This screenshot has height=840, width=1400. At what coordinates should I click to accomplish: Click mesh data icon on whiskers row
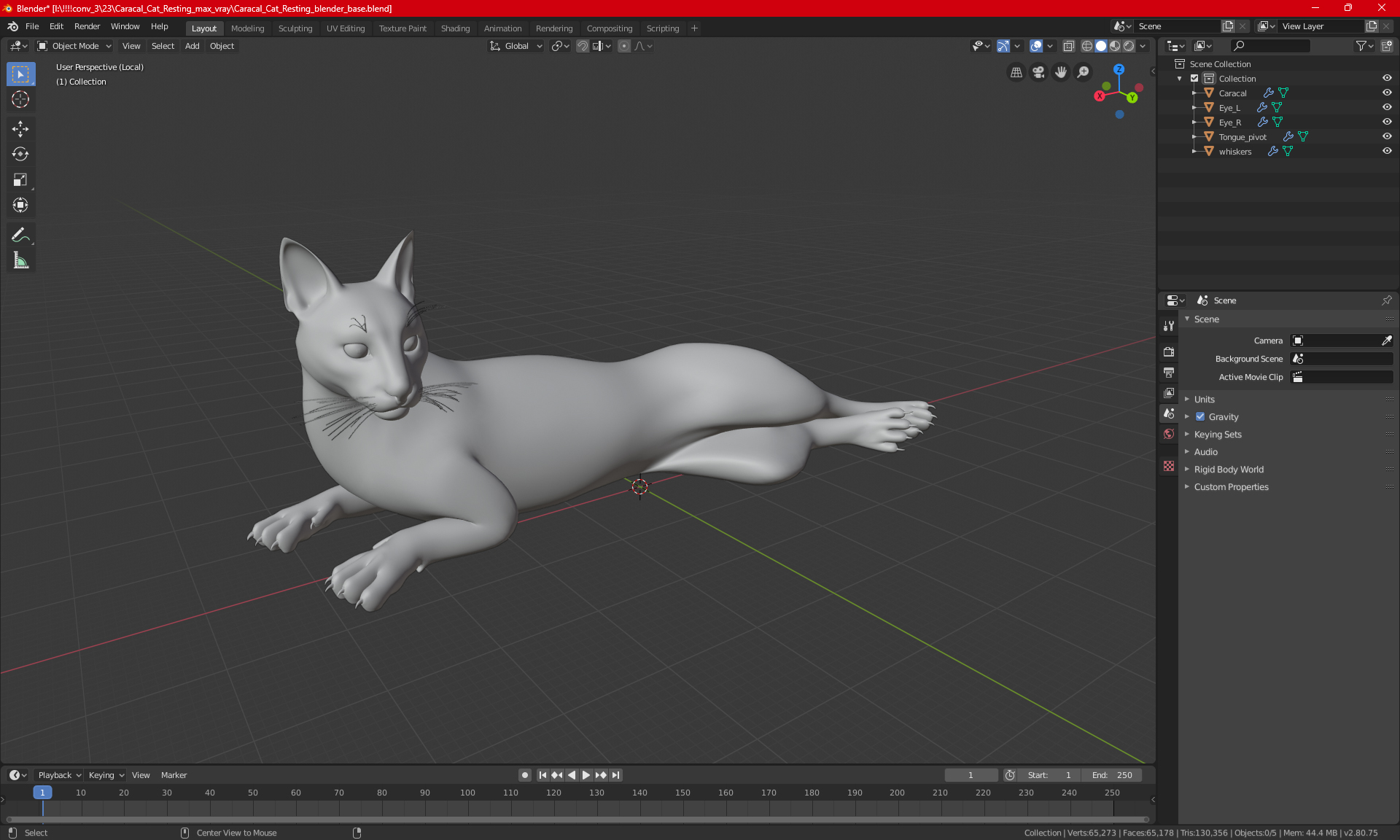[1288, 152]
